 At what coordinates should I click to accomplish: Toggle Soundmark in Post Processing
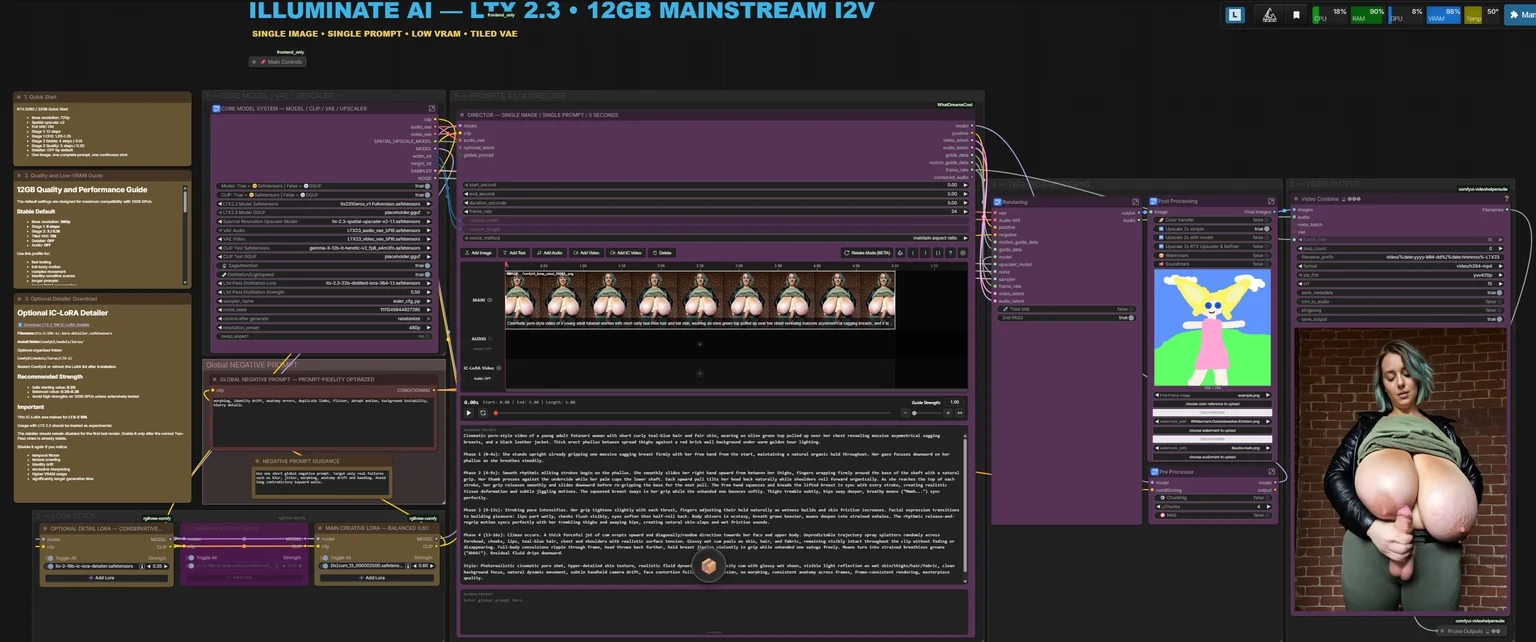tap(1213, 264)
